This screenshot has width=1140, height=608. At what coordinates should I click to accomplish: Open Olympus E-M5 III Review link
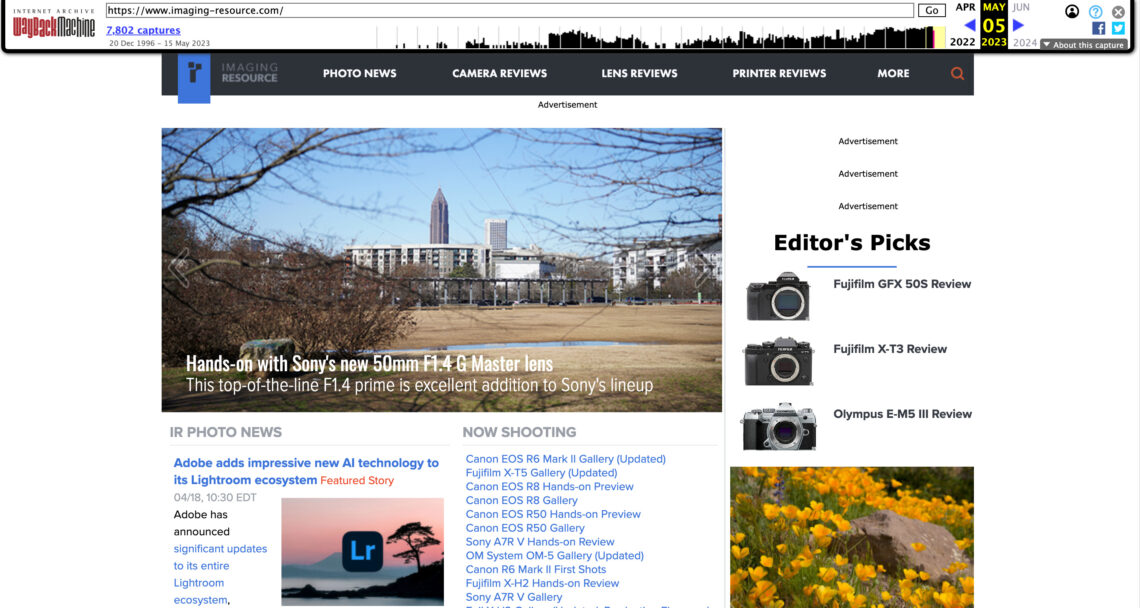pos(902,414)
